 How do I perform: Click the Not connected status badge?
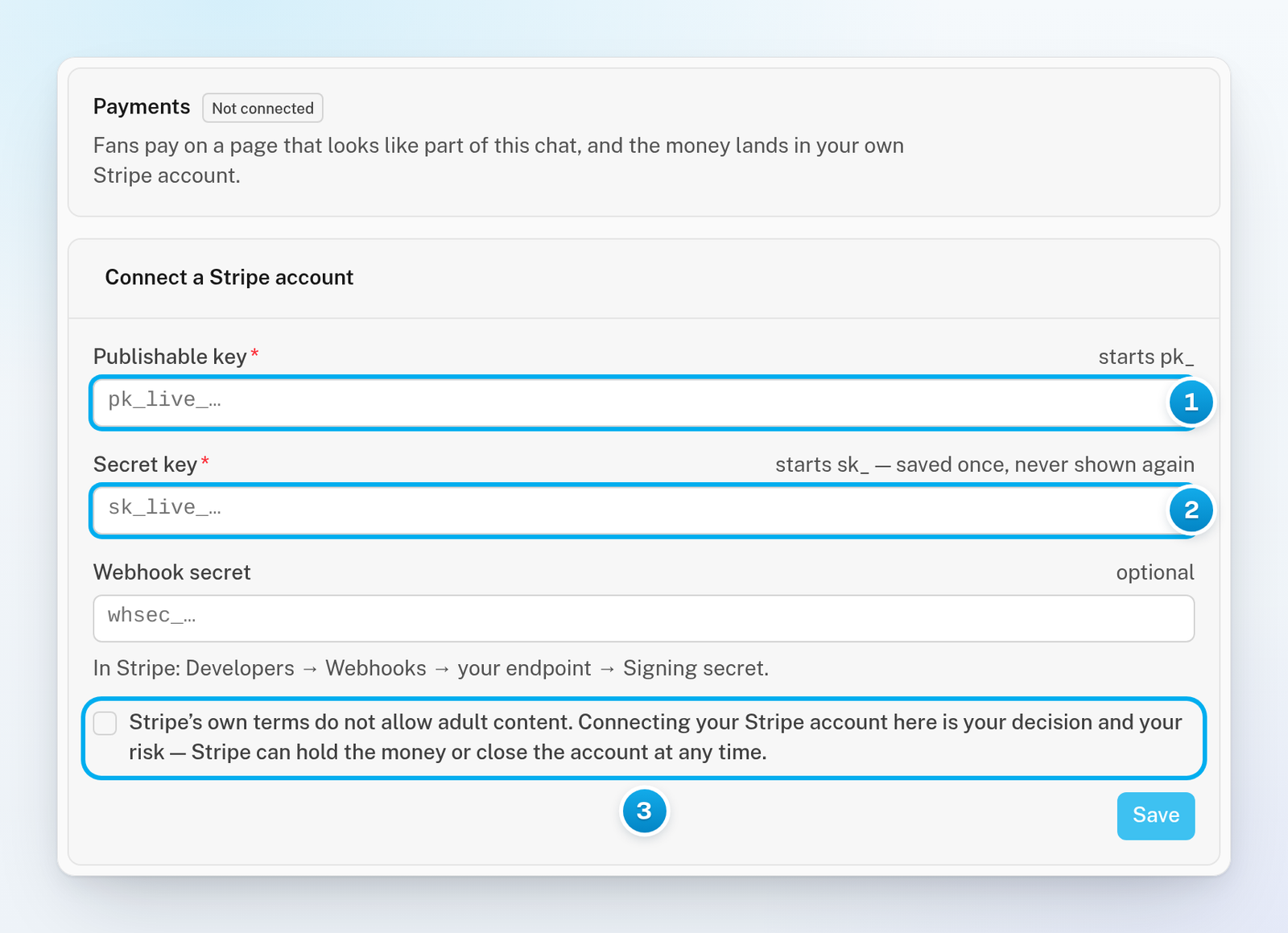(x=262, y=108)
